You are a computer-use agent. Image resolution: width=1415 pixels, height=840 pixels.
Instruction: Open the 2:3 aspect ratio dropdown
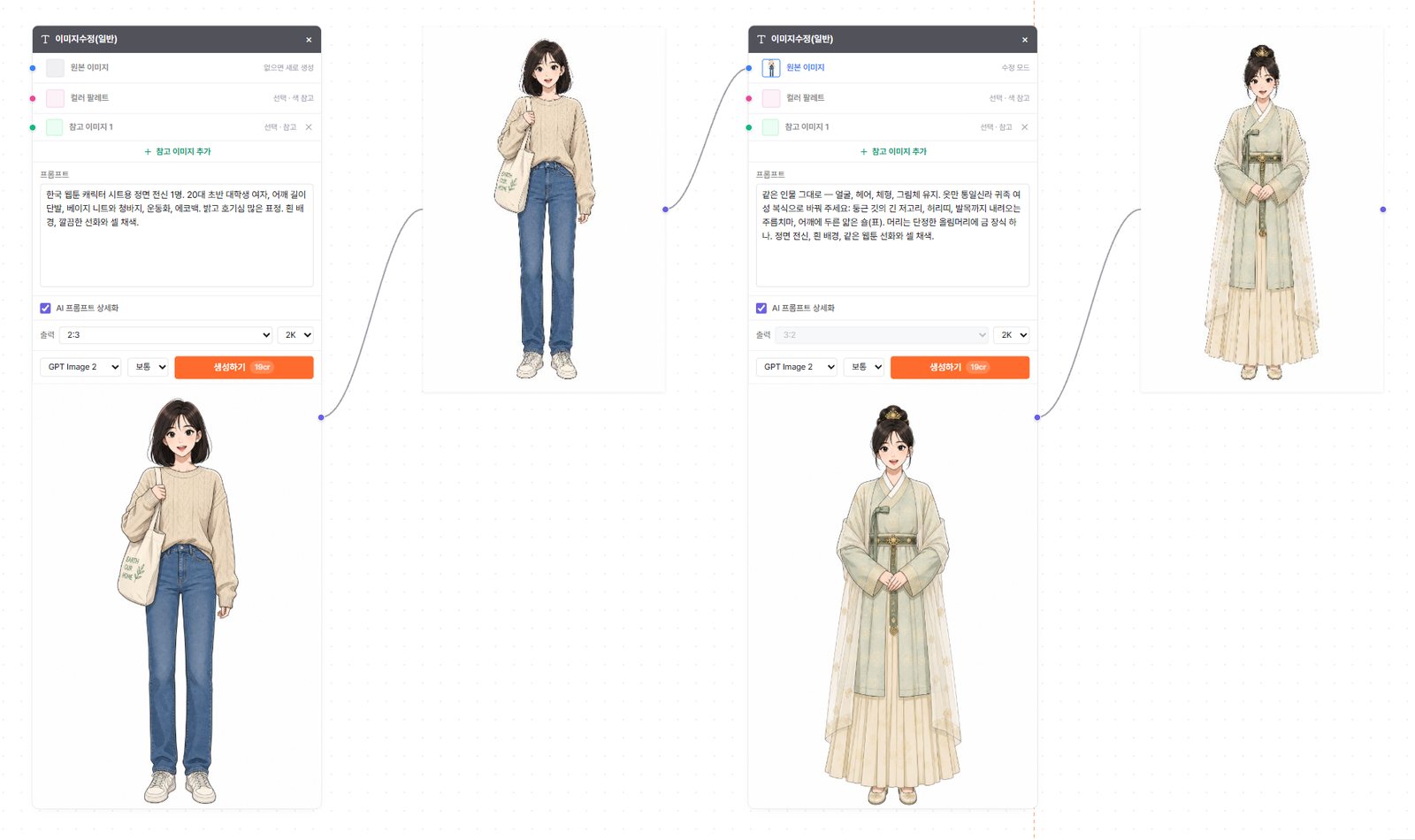(x=166, y=335)
